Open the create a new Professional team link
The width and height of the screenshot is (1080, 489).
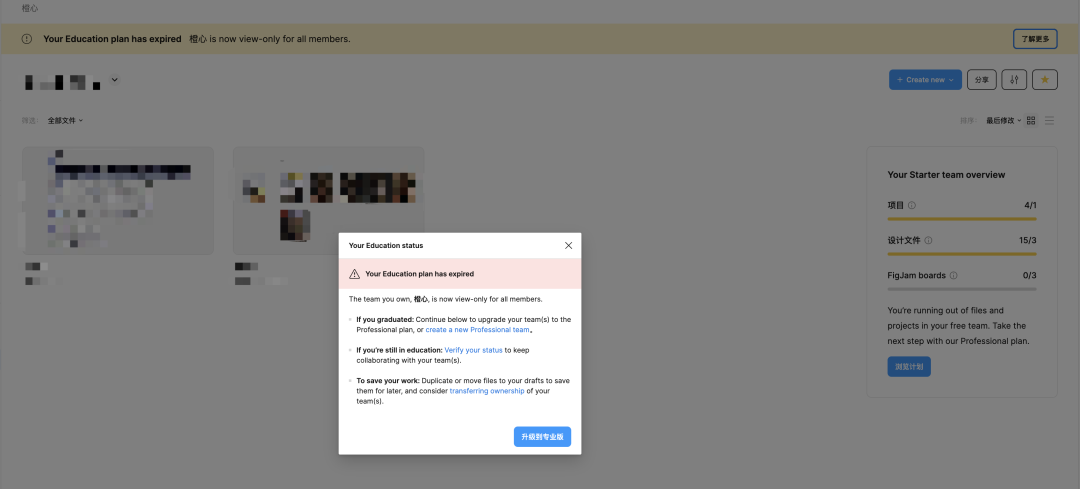[477, 330]
